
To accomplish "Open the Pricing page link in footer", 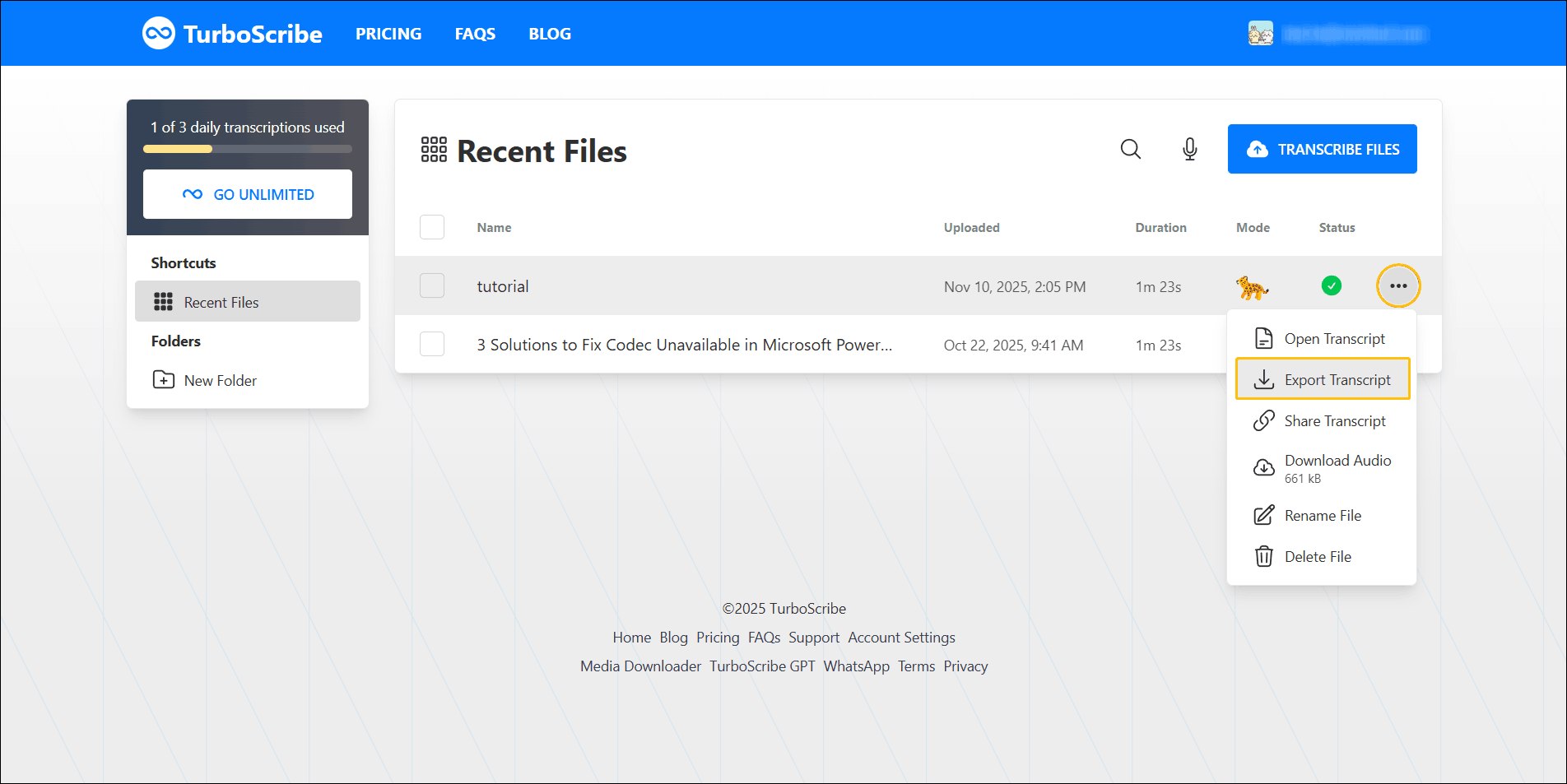I will click(x=717, y=637).
